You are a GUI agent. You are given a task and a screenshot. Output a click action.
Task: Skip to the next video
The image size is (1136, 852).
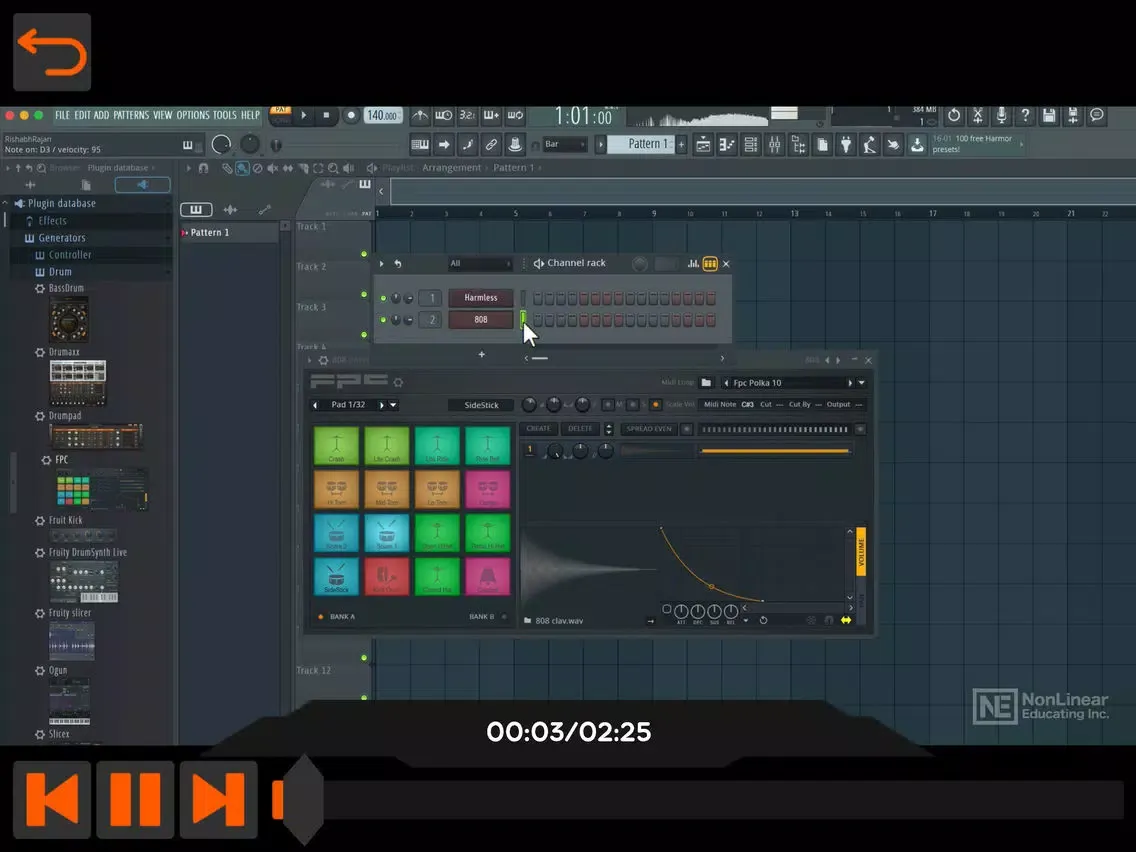(x=219, y=799)
